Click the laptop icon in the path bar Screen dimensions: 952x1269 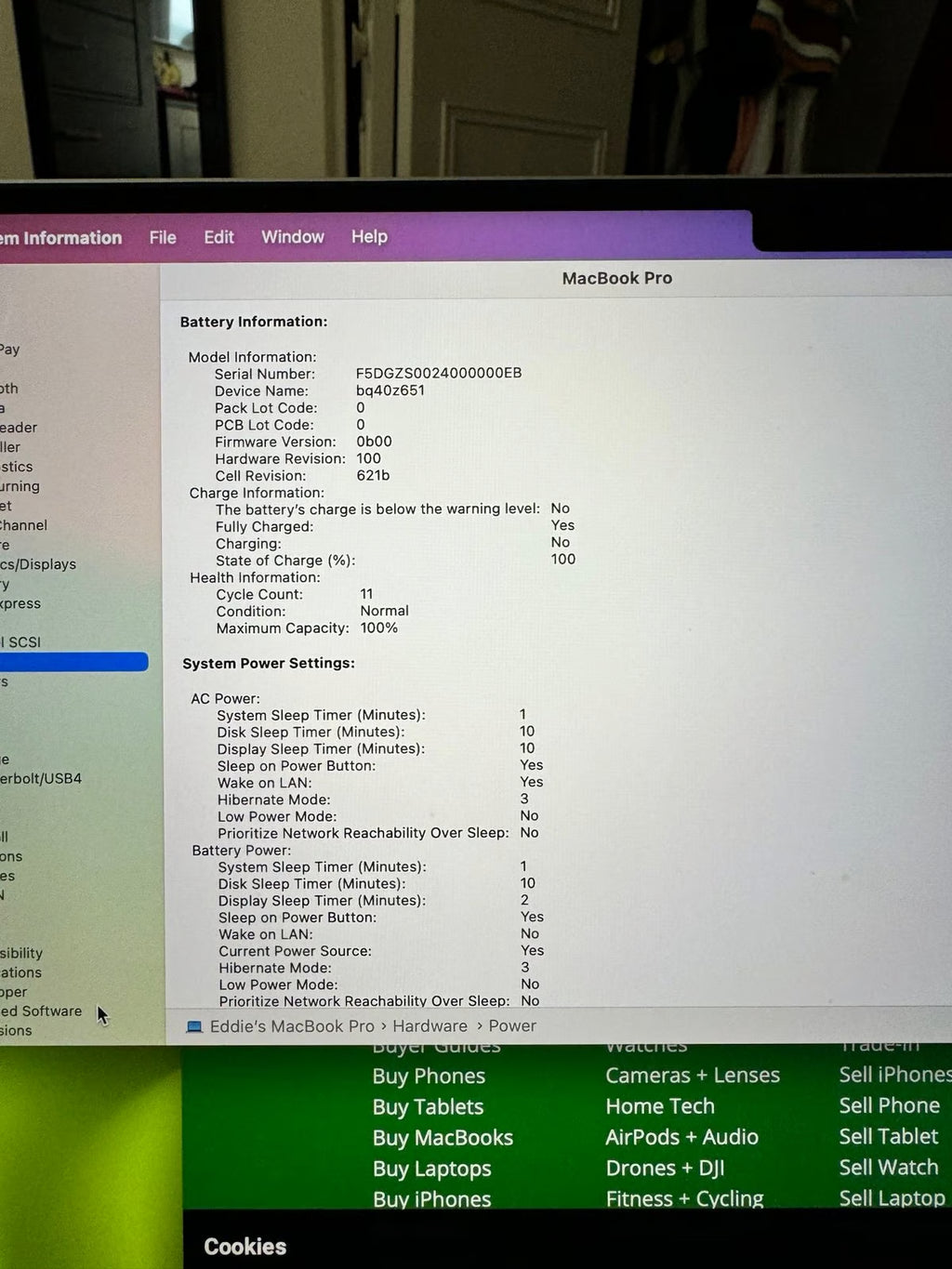coord(194,1026)
